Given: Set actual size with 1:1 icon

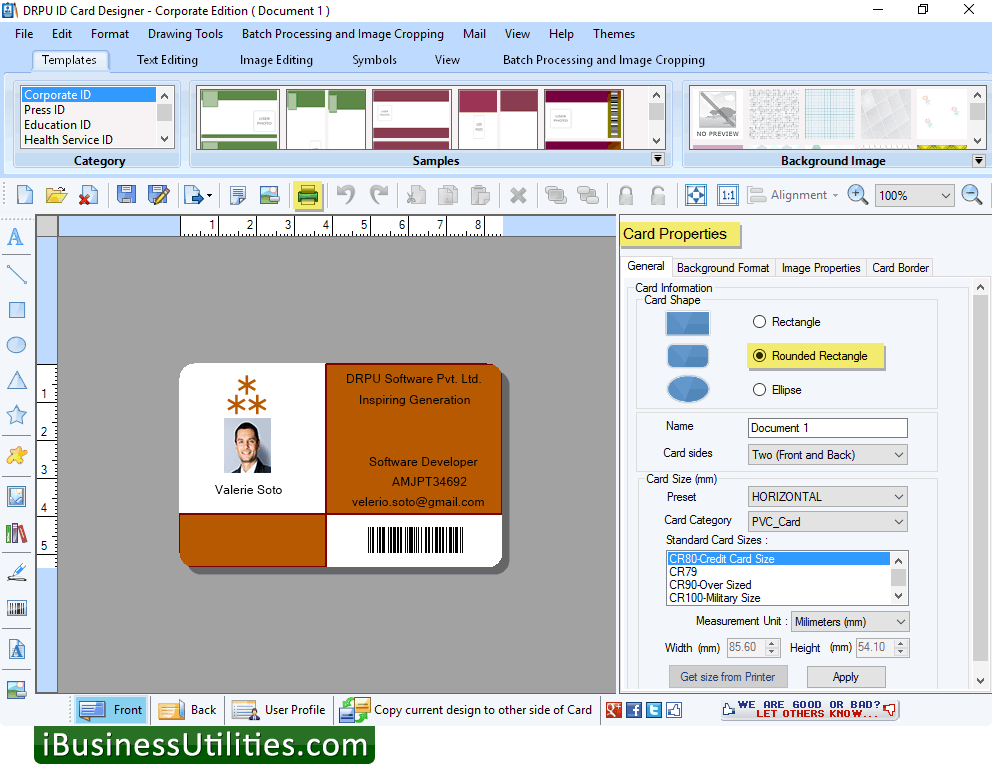Looking at the screenshot, I should click(728, 195).
